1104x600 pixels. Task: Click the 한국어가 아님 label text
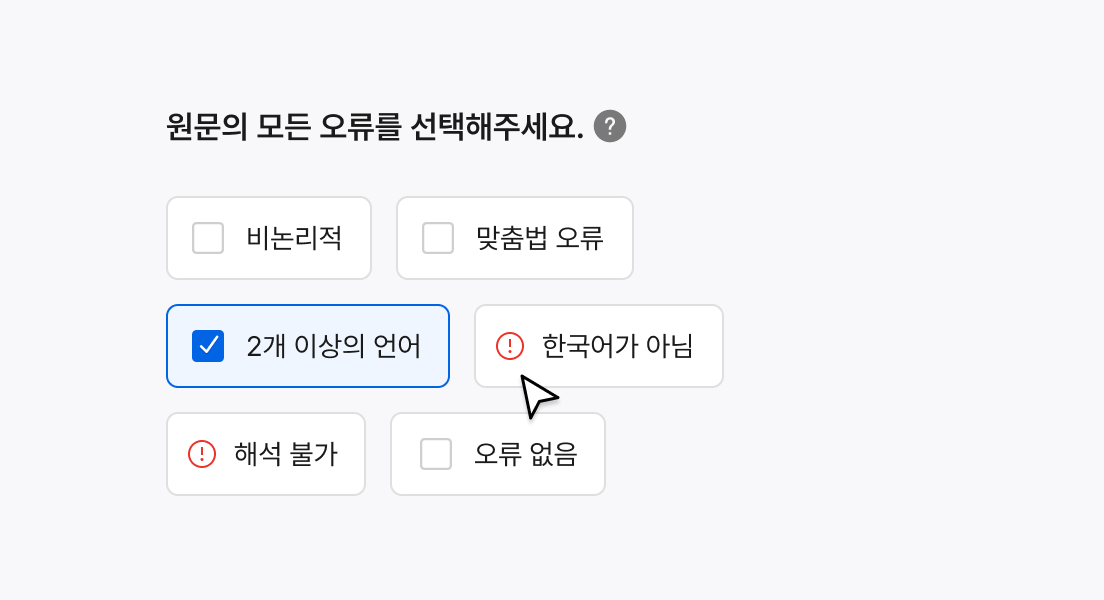click(617, 346)
